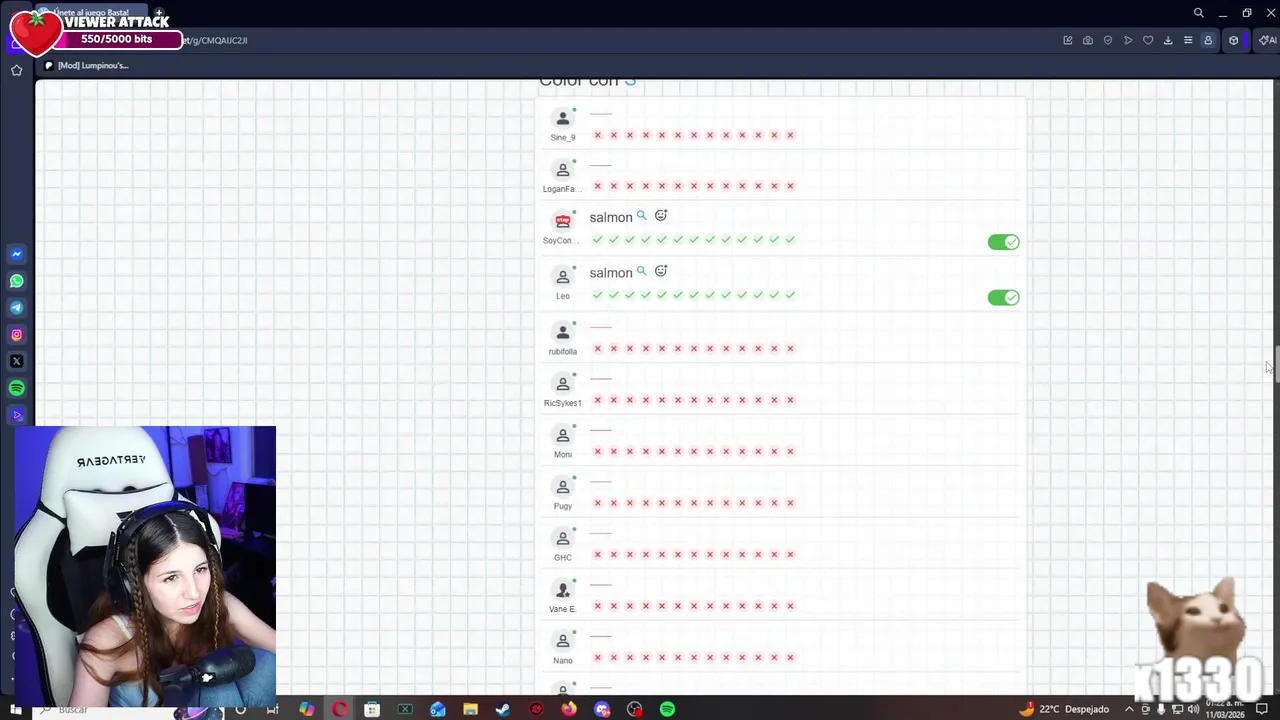1280x720 pixels.
Task: Open bookmarks star in sidebar
Action: [17, 70]
